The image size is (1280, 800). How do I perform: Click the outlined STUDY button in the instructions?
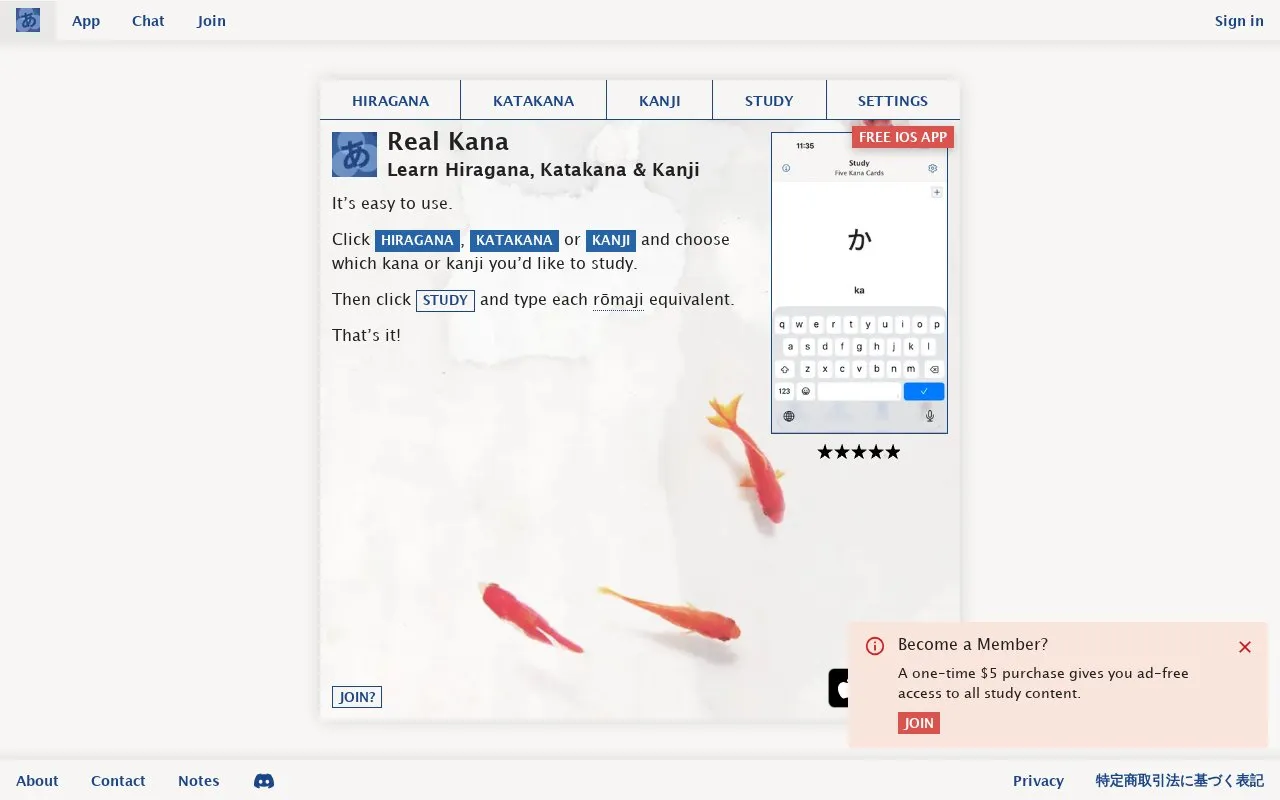[445, 300]
